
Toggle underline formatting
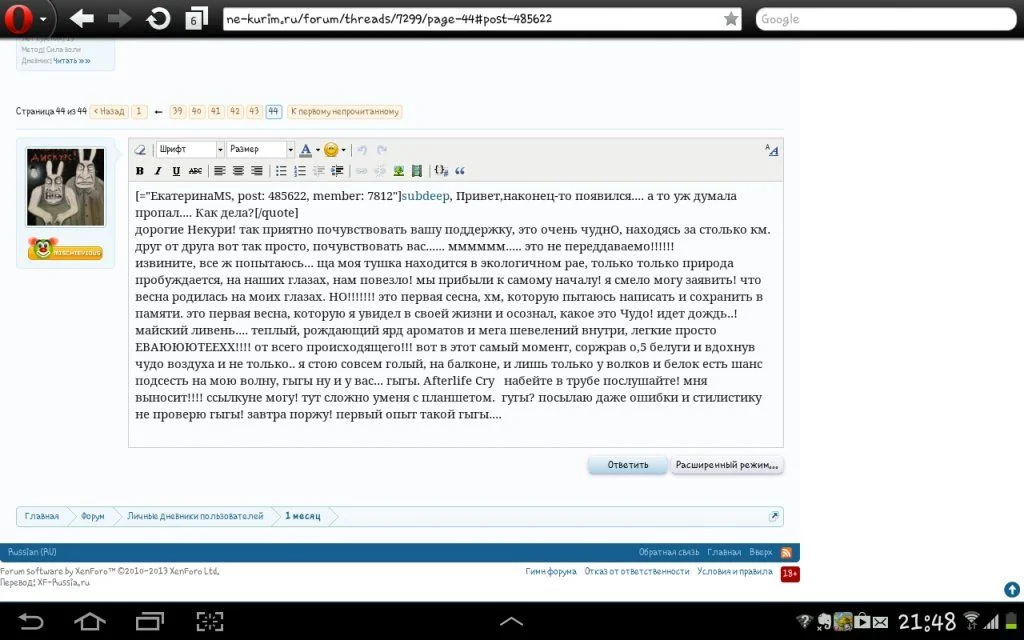tap(176, 171)
